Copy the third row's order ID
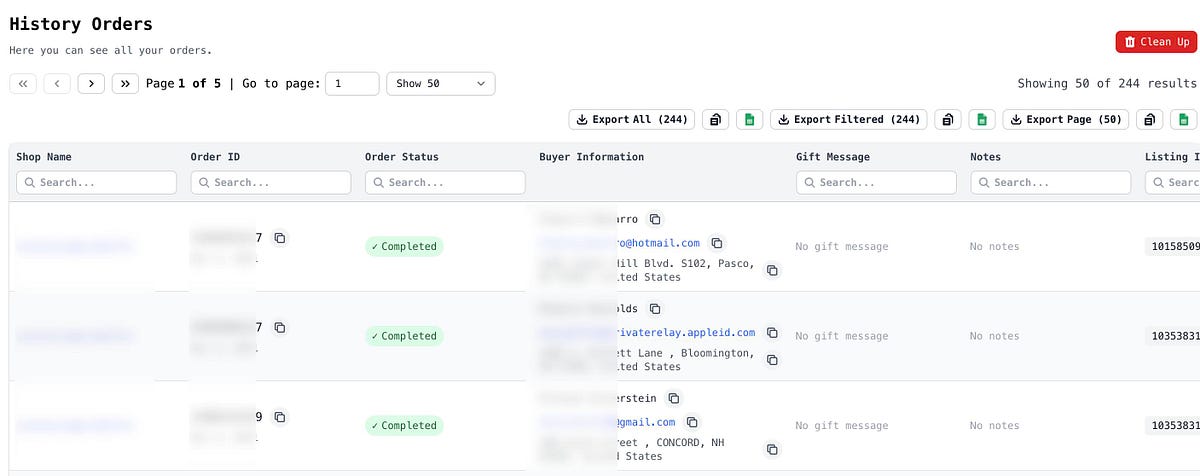The image size is (1200, 476). [281, 417]
